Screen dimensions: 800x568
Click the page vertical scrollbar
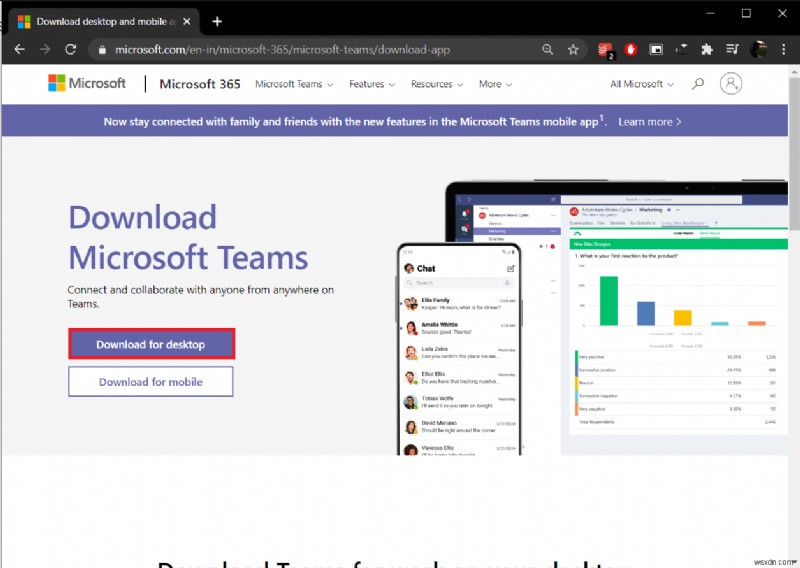click(794, 153)
